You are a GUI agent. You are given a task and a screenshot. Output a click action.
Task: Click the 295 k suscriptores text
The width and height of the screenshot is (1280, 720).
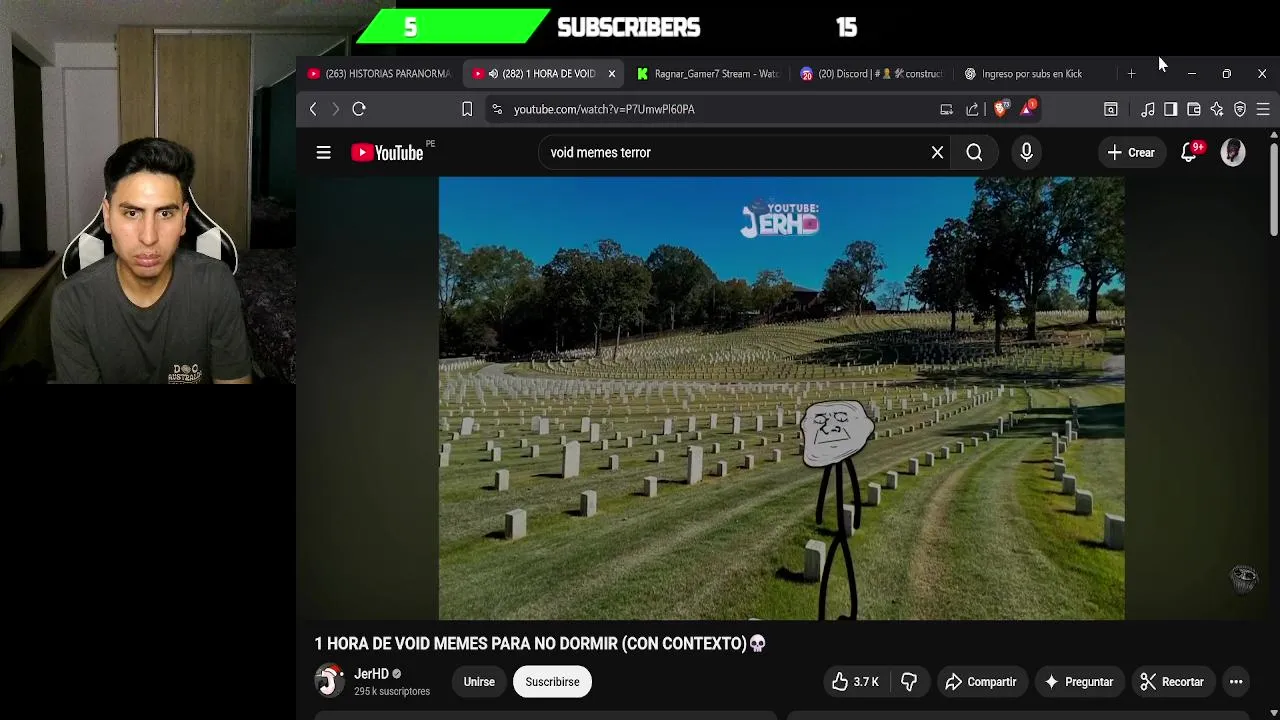pyautogui.click(x=392, y=691)
